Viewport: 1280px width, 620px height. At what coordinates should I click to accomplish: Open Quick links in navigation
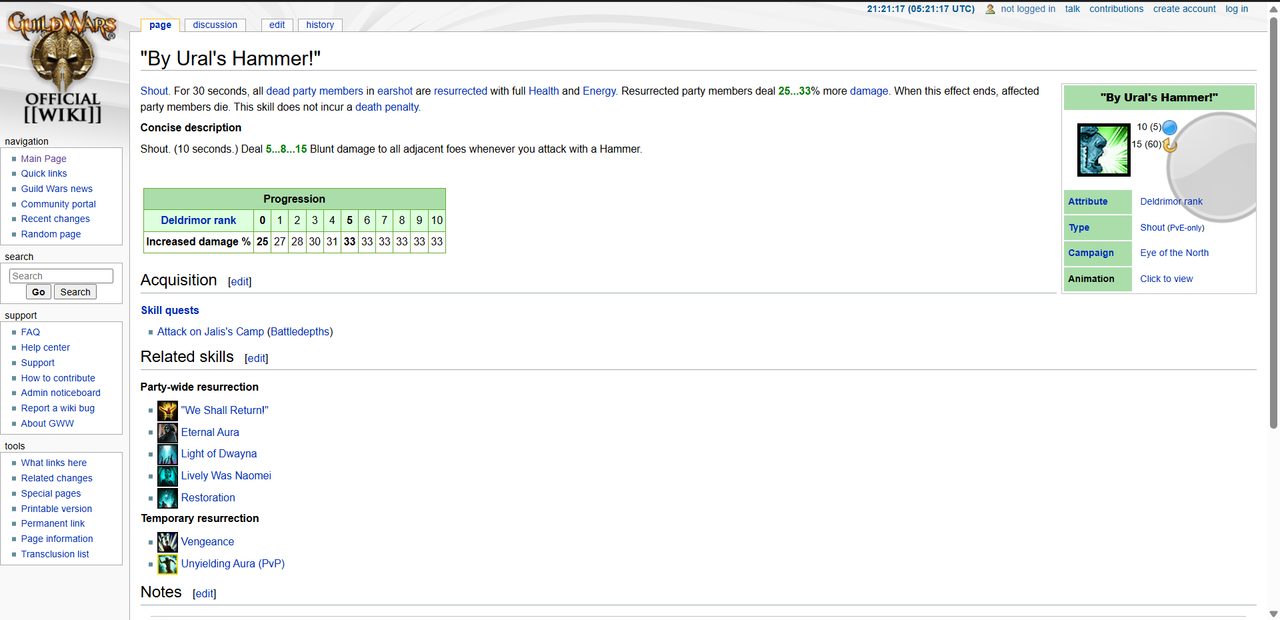pyautogui.click(x=44, y=174)
